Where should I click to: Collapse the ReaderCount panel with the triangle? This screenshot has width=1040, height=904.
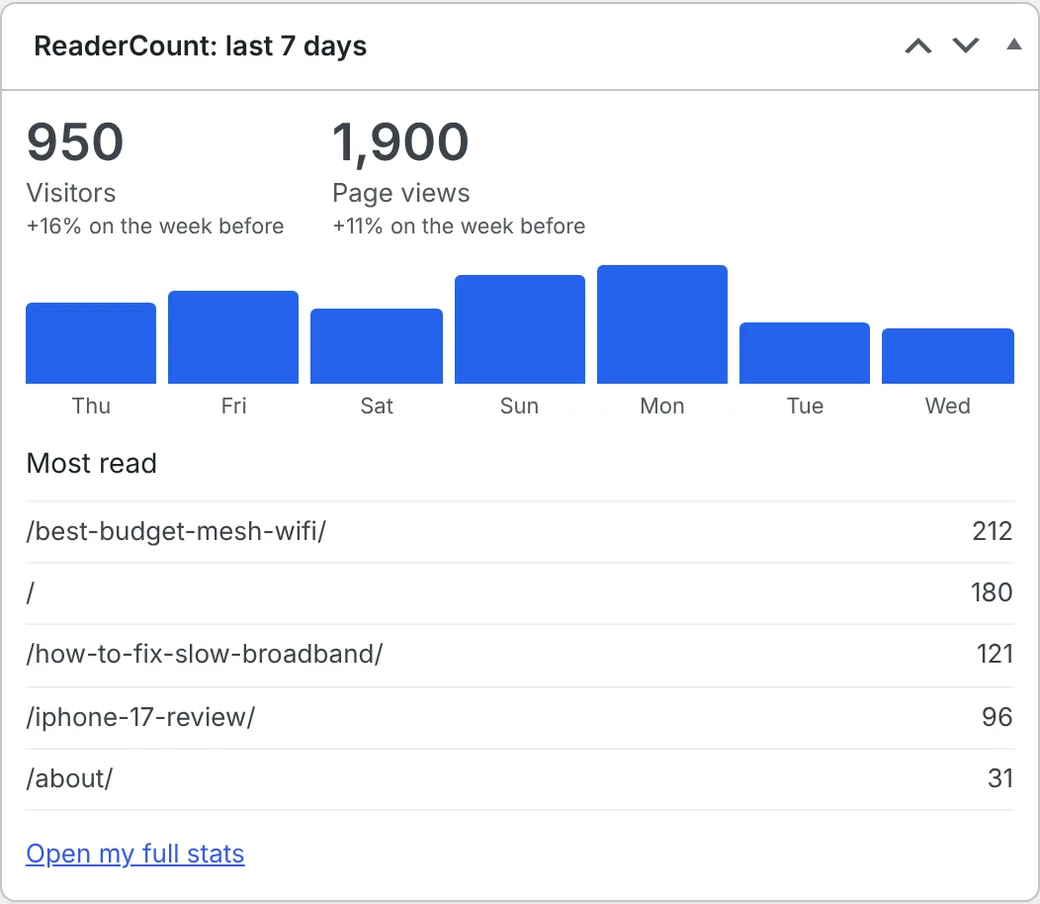click(x=1013, y=44)
